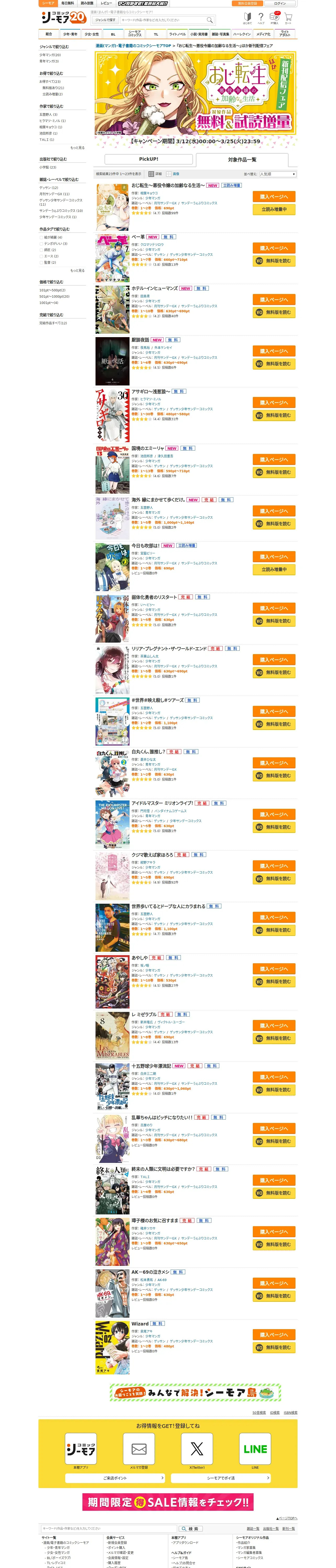Screen dimensions: 336x1568
Task: Tick the エース tag checkbox
Action: click(x=41, y=256)
